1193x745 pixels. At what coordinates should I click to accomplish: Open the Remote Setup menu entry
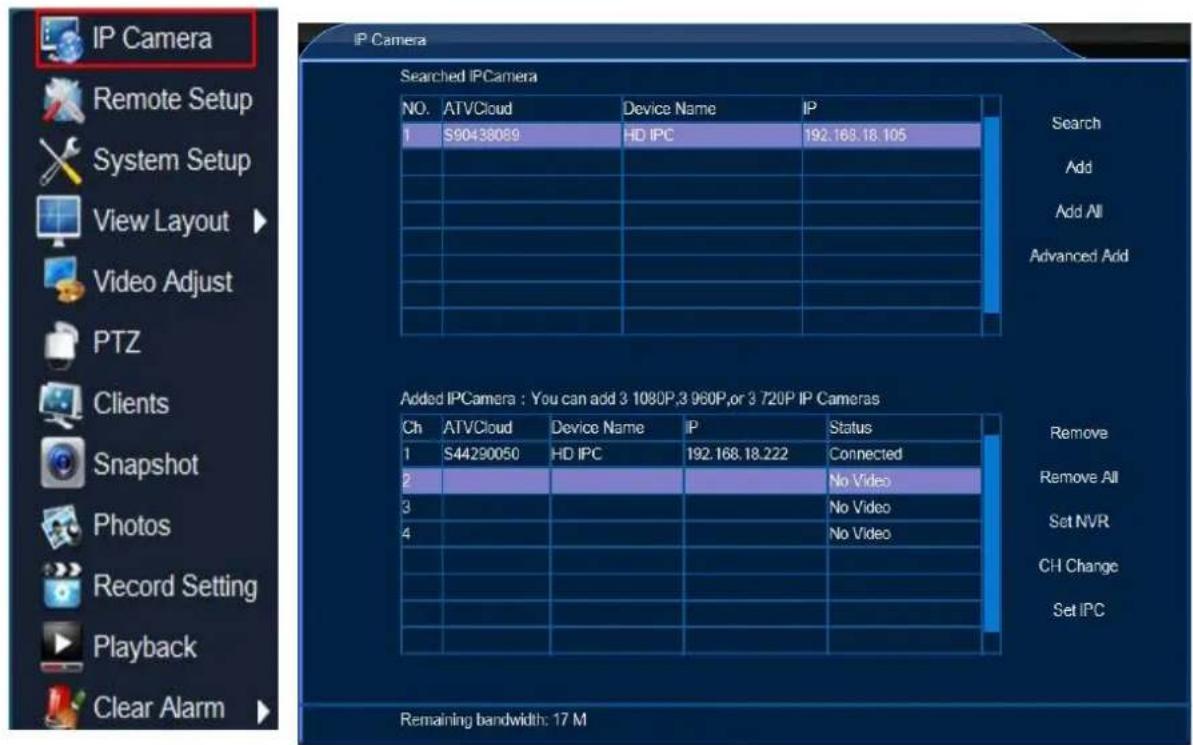tap(172, 99)
